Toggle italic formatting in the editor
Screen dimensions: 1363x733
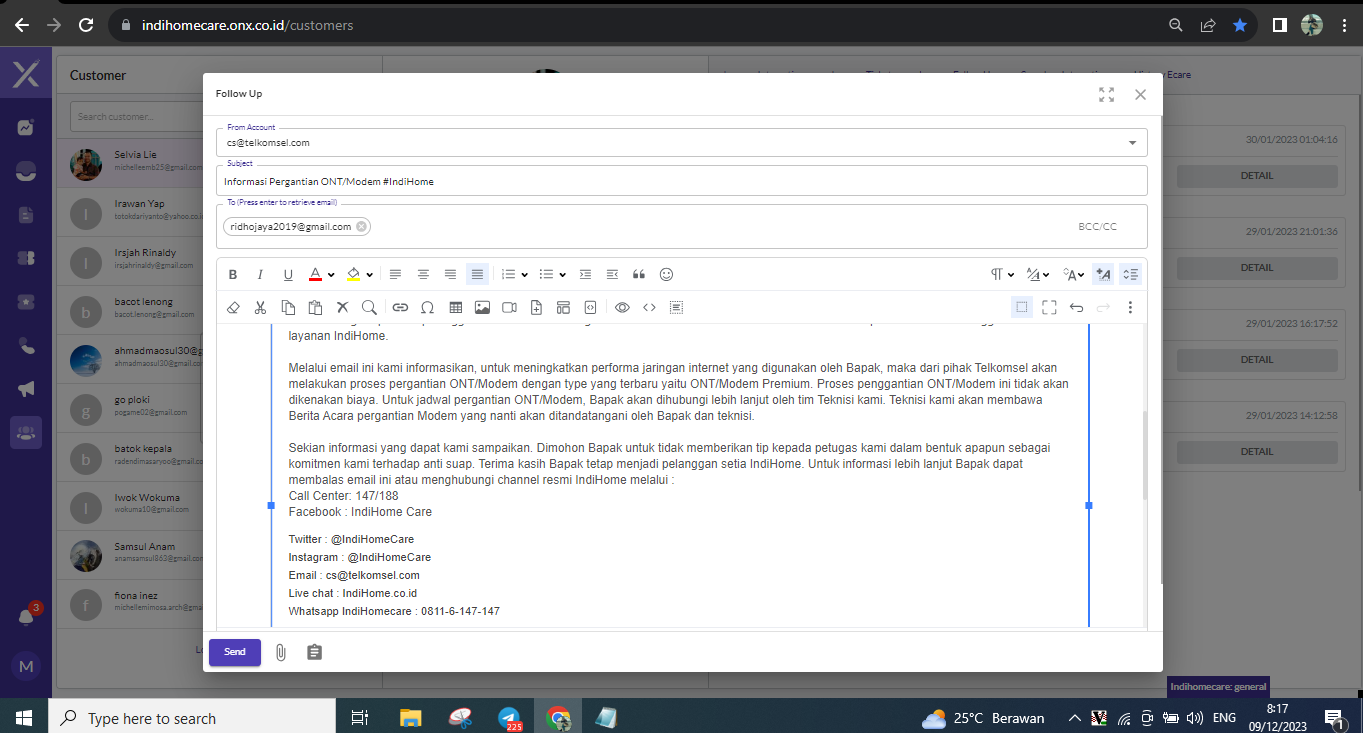pyautogui.click(x=260, y=274)
